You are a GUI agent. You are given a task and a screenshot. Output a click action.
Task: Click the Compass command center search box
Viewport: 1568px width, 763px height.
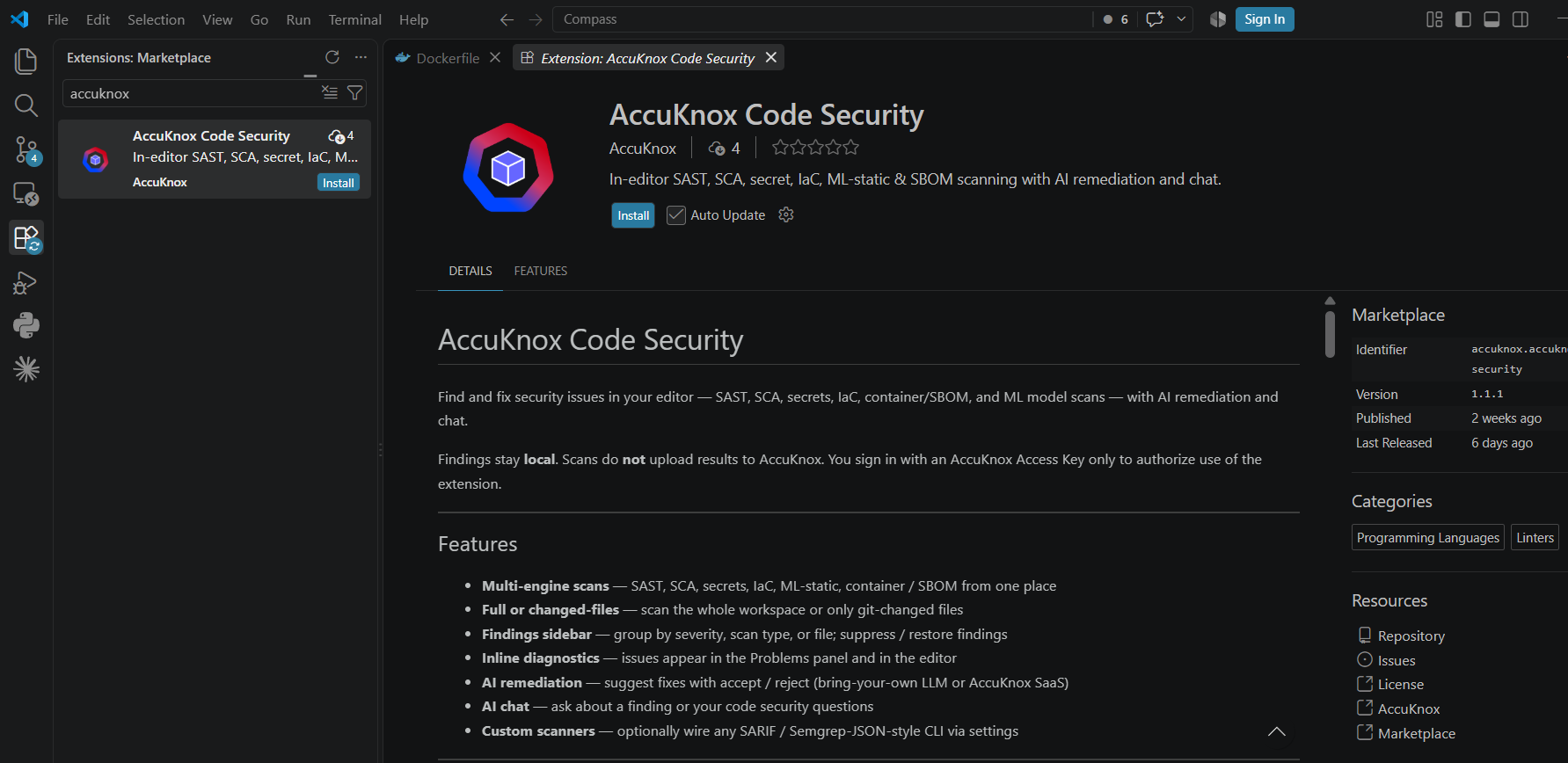point(822,19)
